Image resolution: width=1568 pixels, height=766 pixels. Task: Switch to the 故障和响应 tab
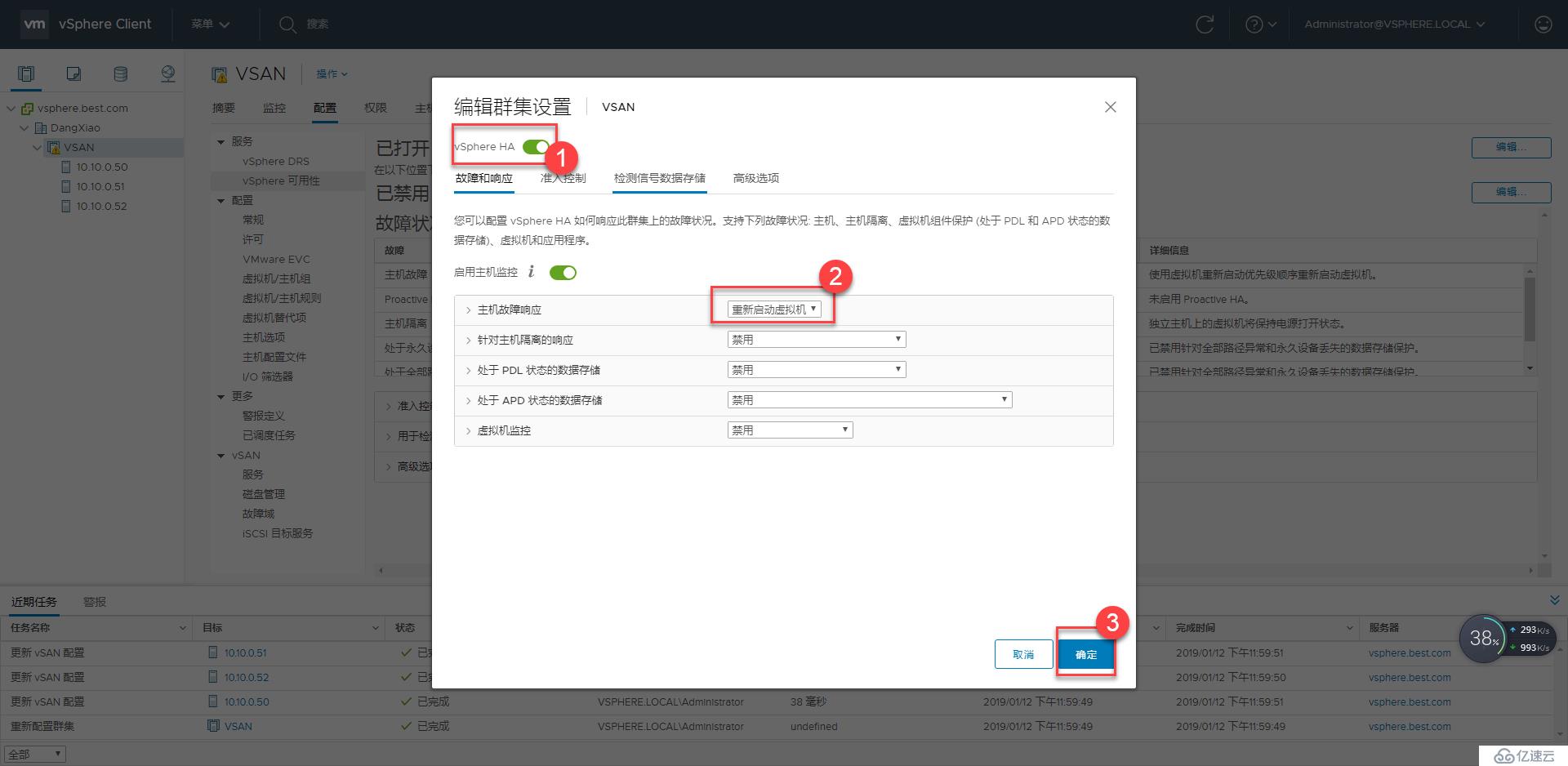point(484,178)
